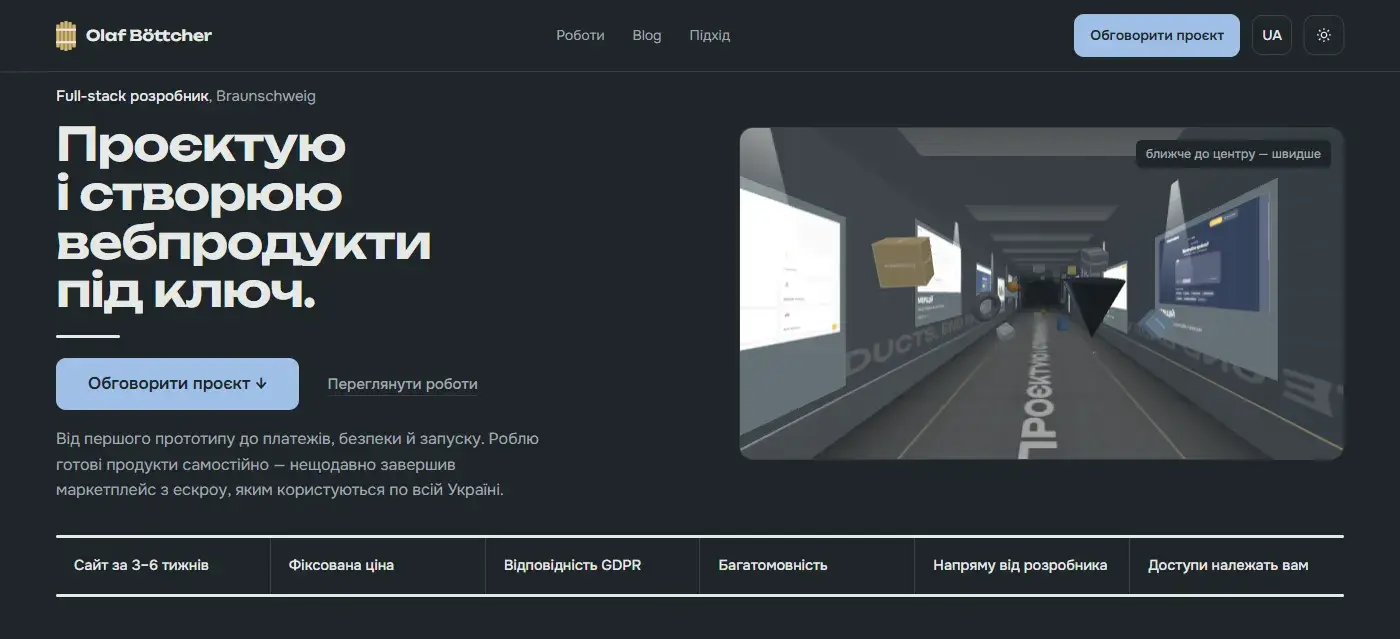Open the Blog navigation item
The height and width of the screenshot is (639, 1400).
tap(647, 35)
